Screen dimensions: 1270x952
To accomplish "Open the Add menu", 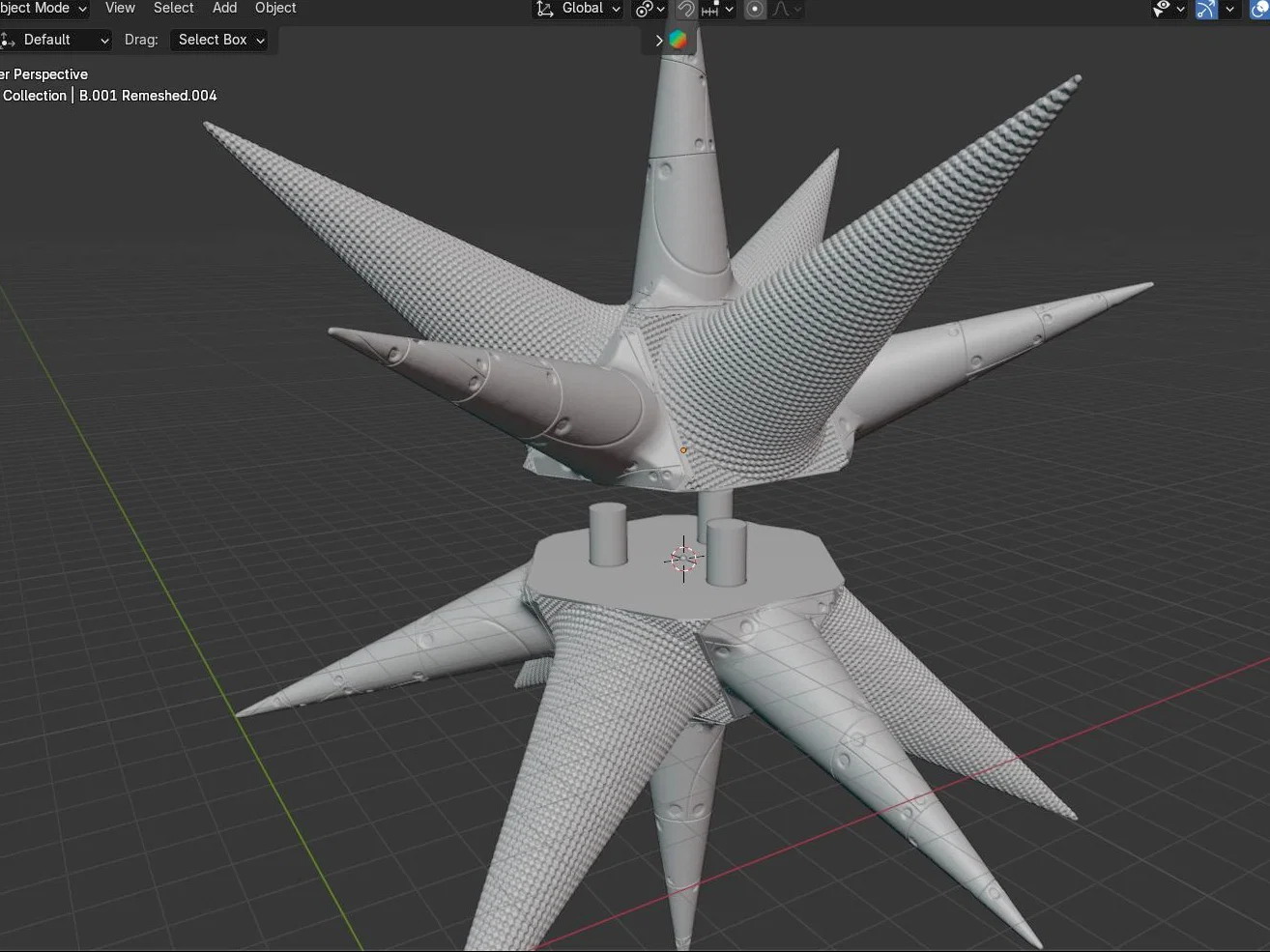I will [225, 9].
